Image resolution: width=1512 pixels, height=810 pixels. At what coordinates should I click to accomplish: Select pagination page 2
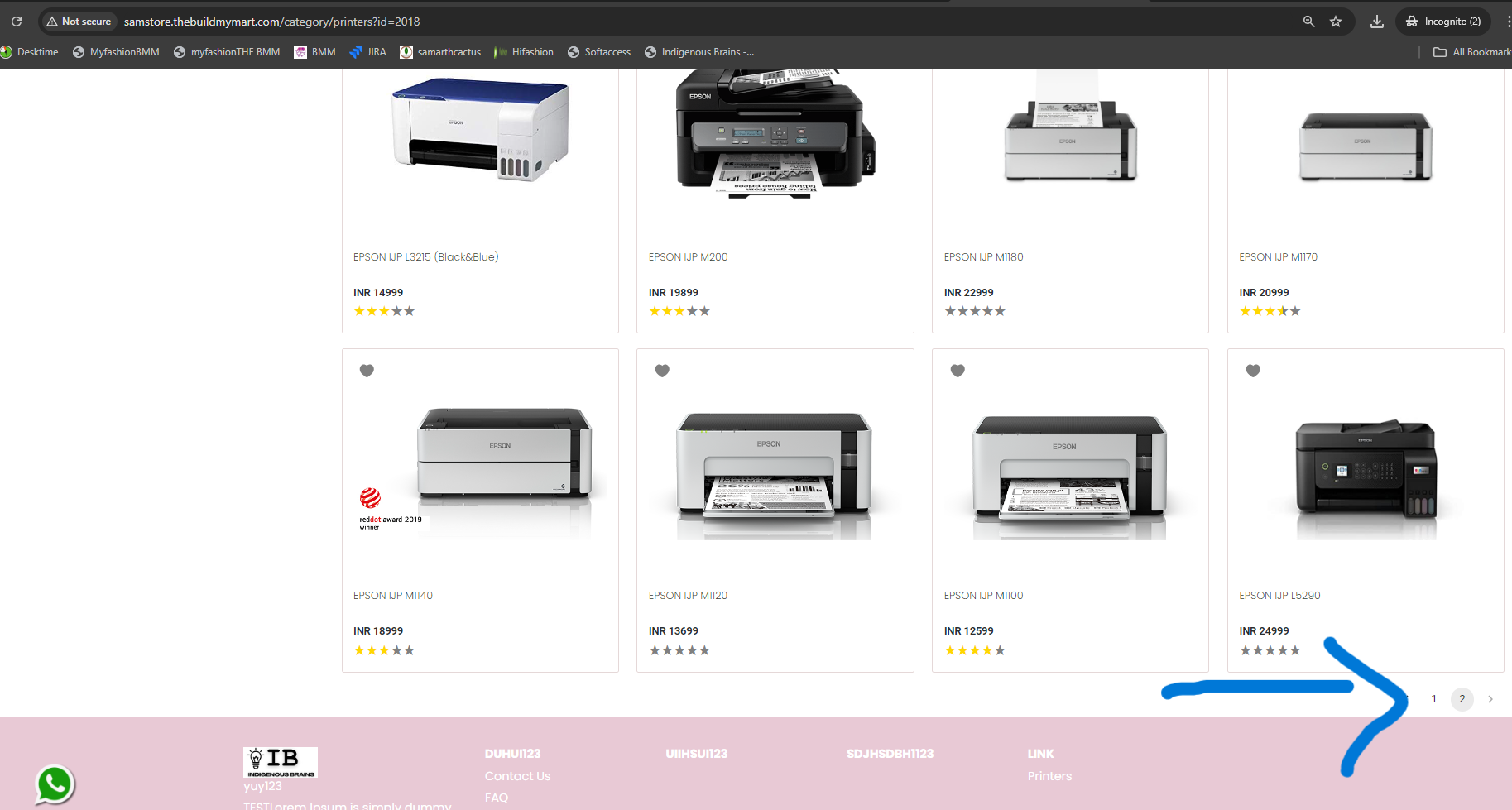1462,699
